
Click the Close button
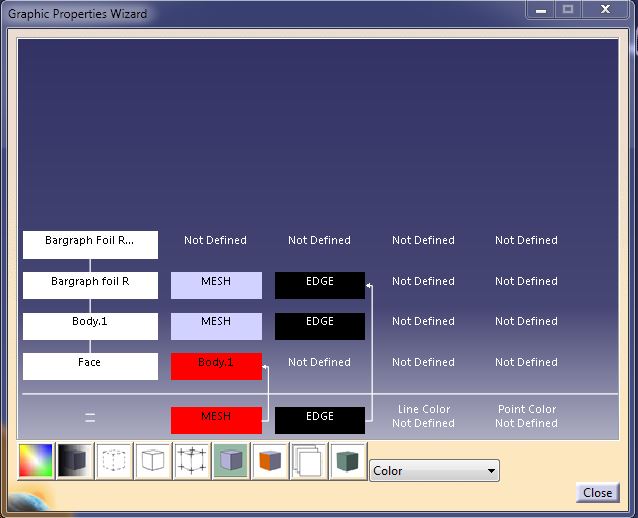tap(597, 493)
